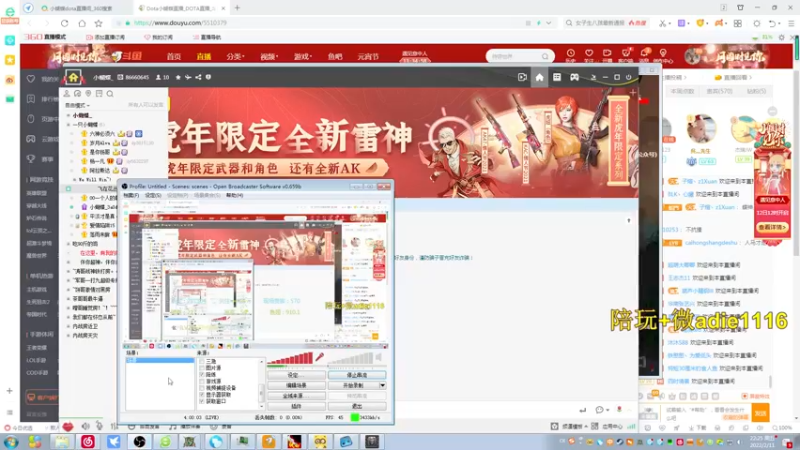This screenshot has height=450, width=800.
Task: Open the video camera icon in YY top bar
Action: point(522,77)
